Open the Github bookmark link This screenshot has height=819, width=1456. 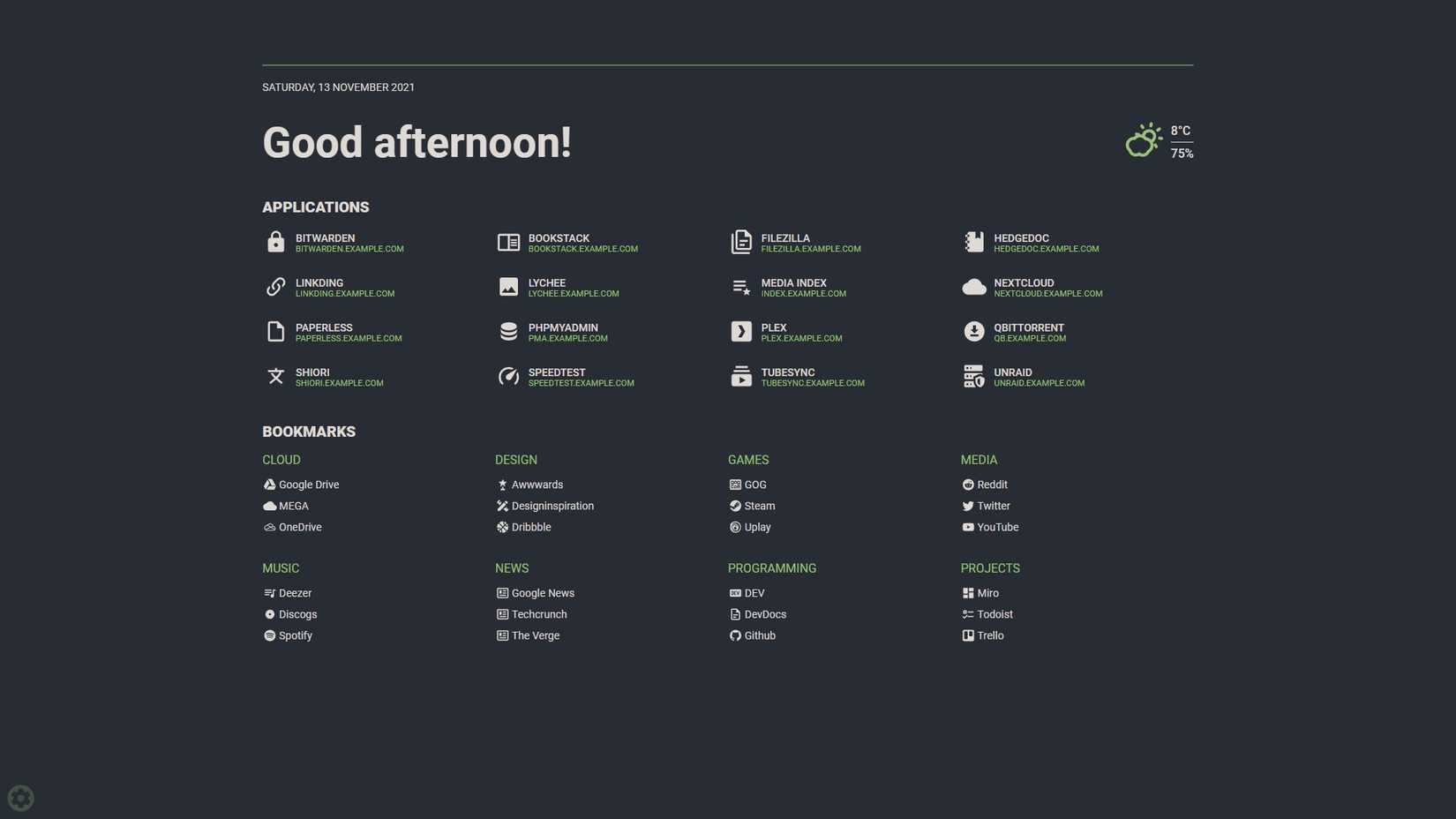click(759, 635)
